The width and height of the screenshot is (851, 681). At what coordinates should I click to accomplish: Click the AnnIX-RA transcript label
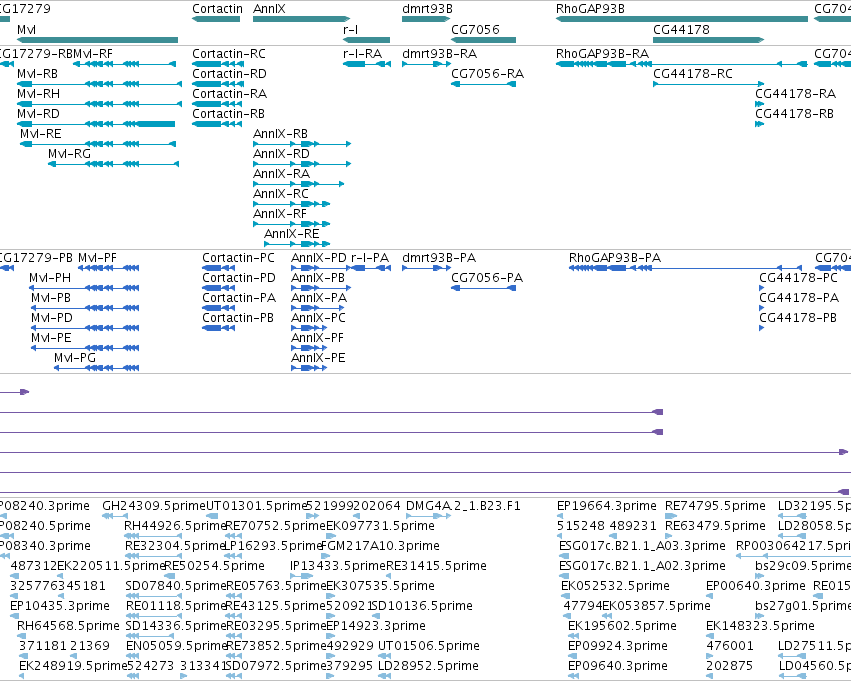coord(282,174)
